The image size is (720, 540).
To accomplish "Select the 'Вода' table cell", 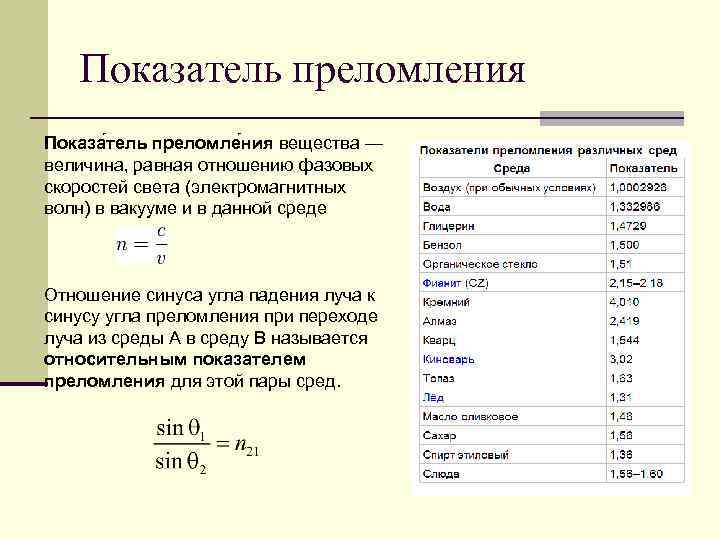I will 512,207.
